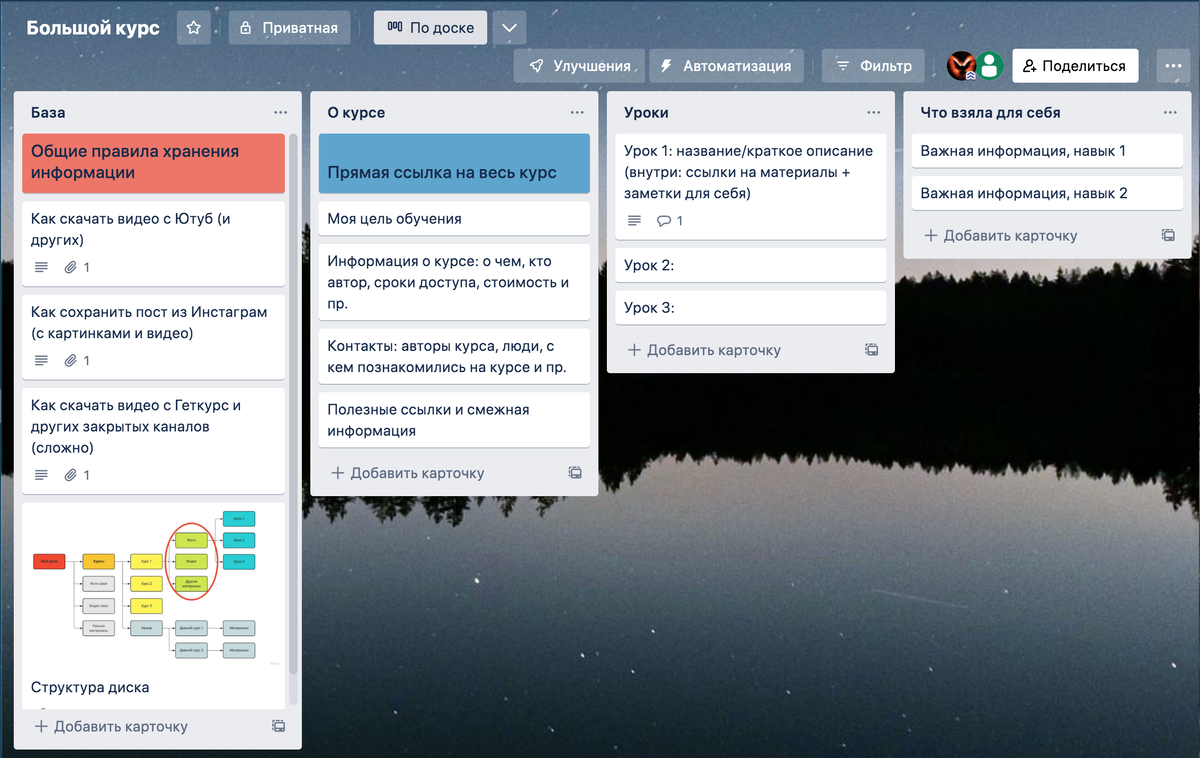Click attachment icon on the Инстаграм card

(70, 361)
